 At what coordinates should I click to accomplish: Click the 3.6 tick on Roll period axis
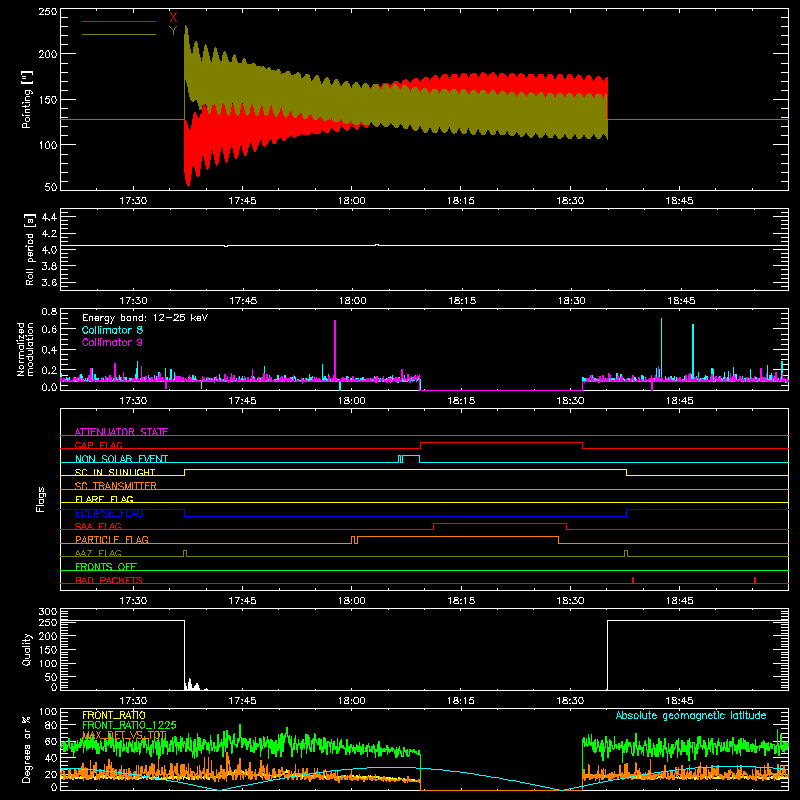pyautogui.click(x=49, y=282)
